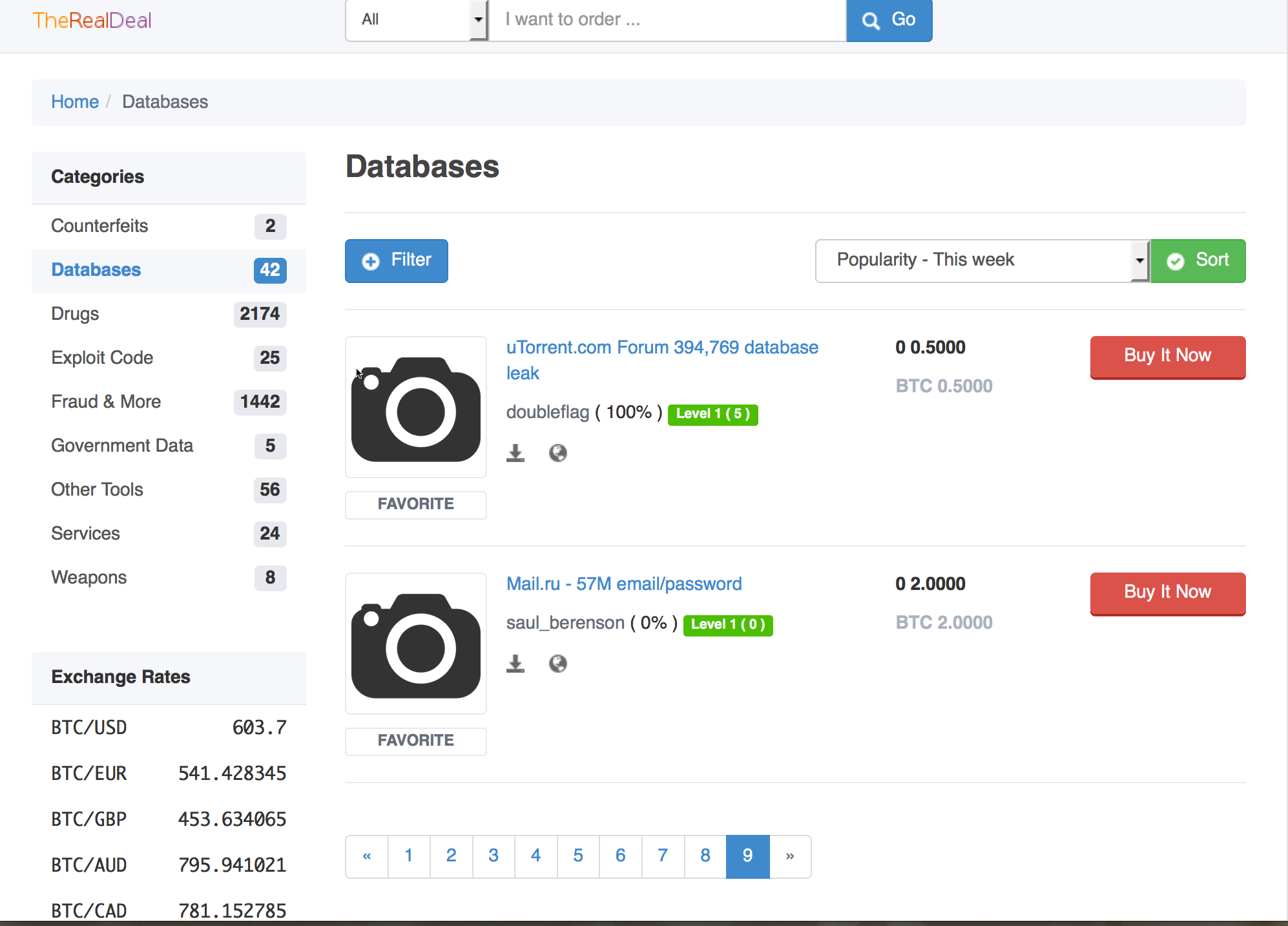Click Level 1 ( 0 ) badge
The width and height of the screenshot is (1288, 926).
click(728, 625)
